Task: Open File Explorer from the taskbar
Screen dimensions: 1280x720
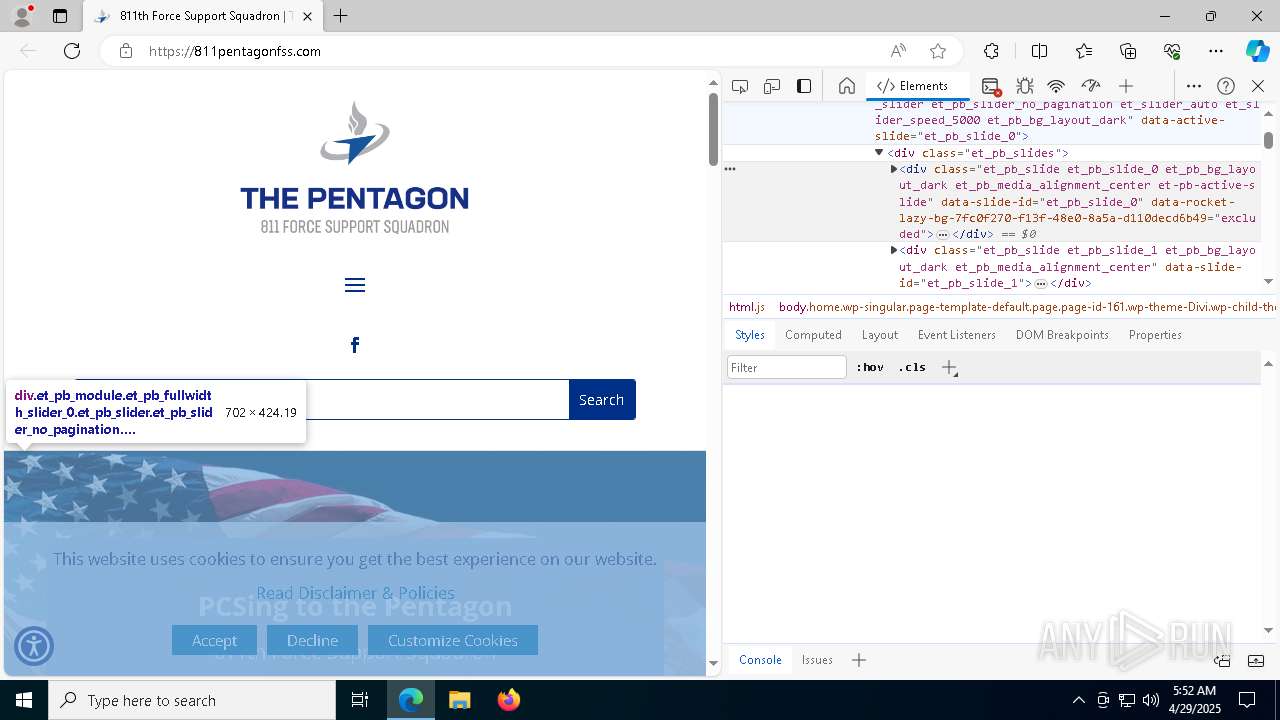Action: [x=460, y=700]
